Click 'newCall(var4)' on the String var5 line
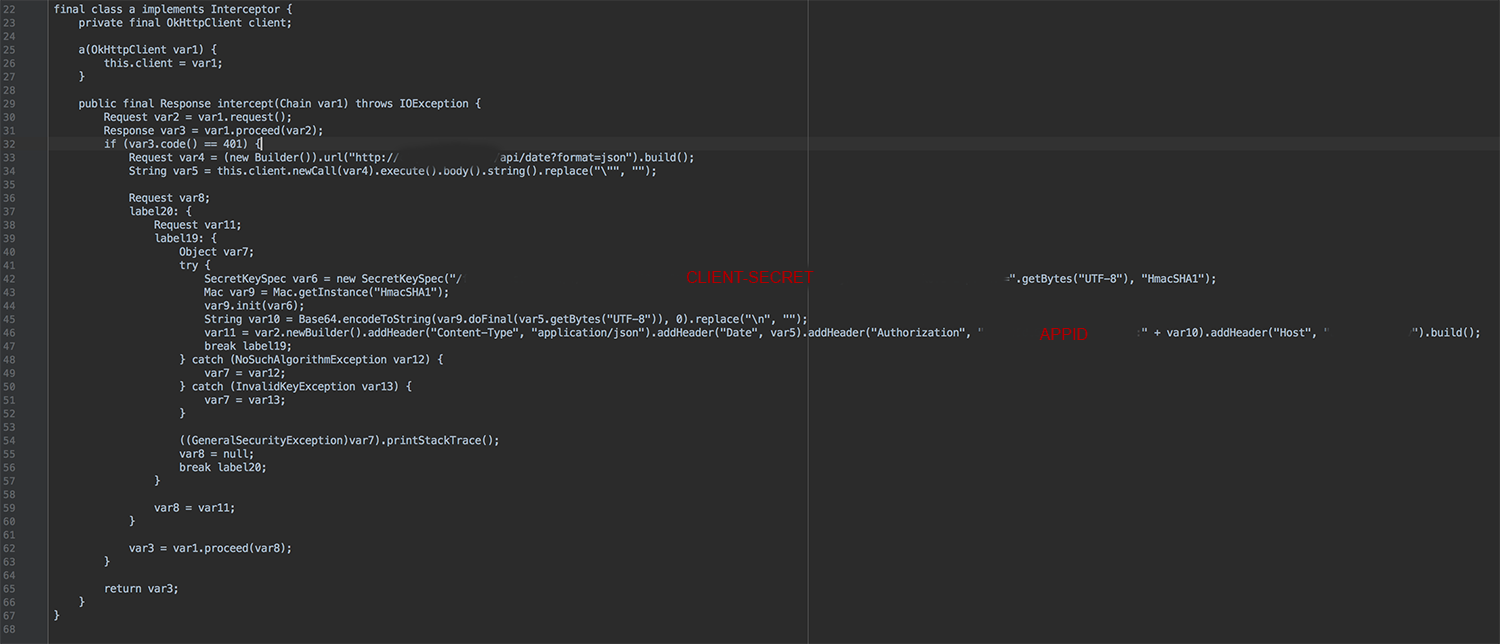 [311, 171]
